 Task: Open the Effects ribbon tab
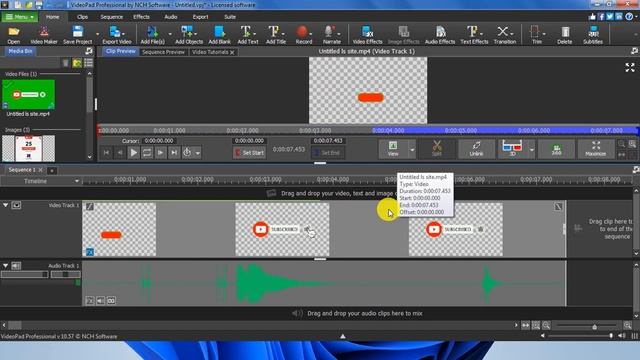141,17
